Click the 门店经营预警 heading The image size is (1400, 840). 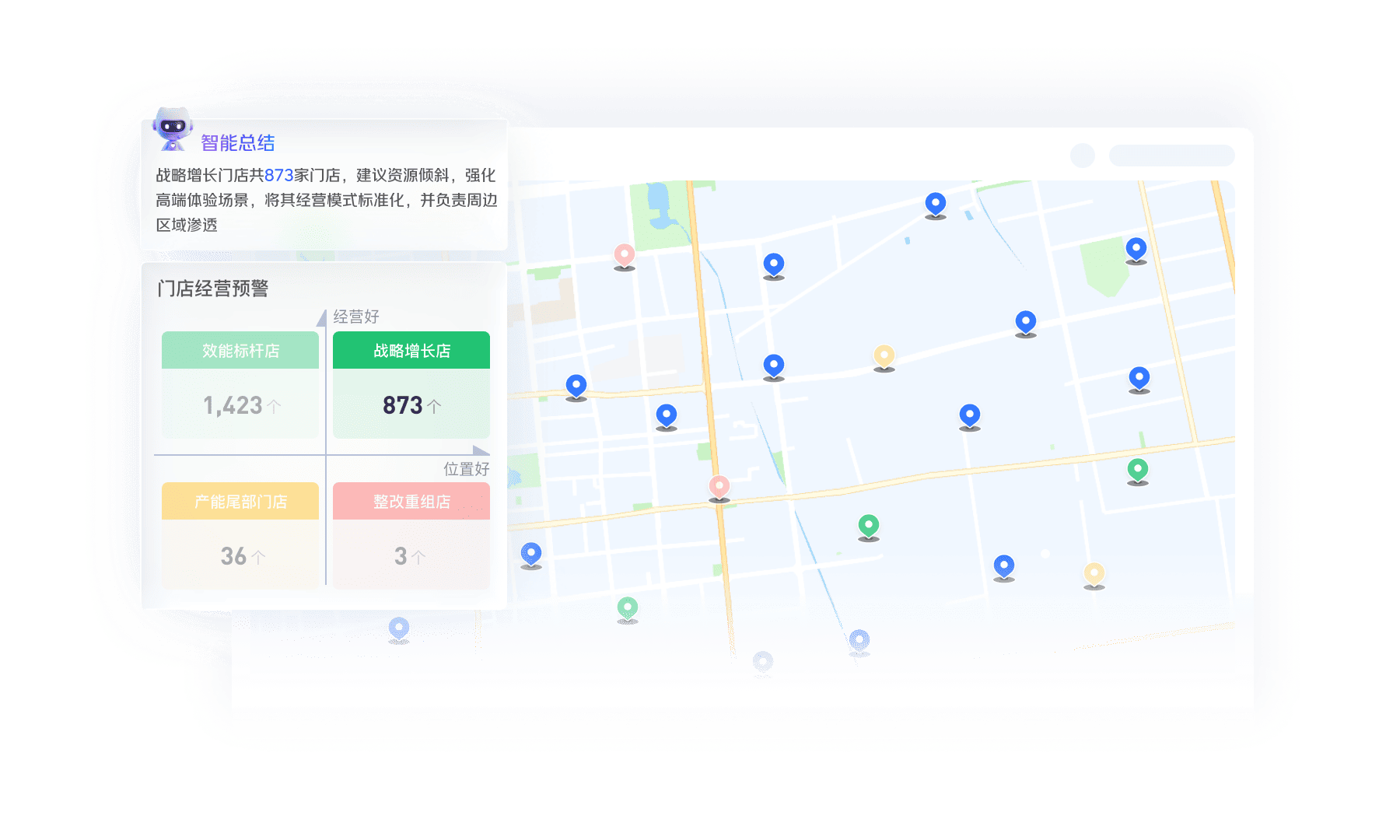213,289
